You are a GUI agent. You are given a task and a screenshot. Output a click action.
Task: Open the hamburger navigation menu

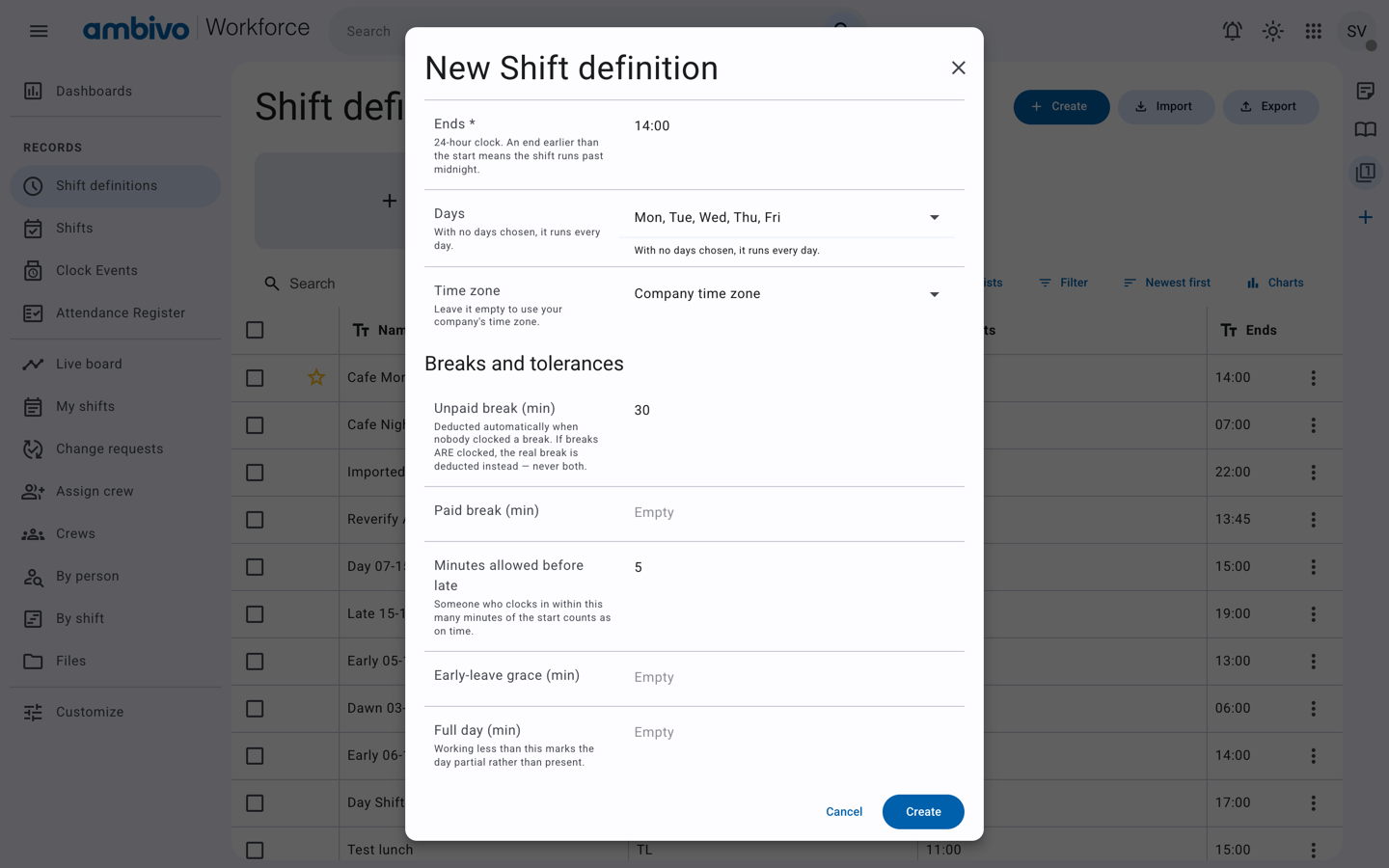39,31
